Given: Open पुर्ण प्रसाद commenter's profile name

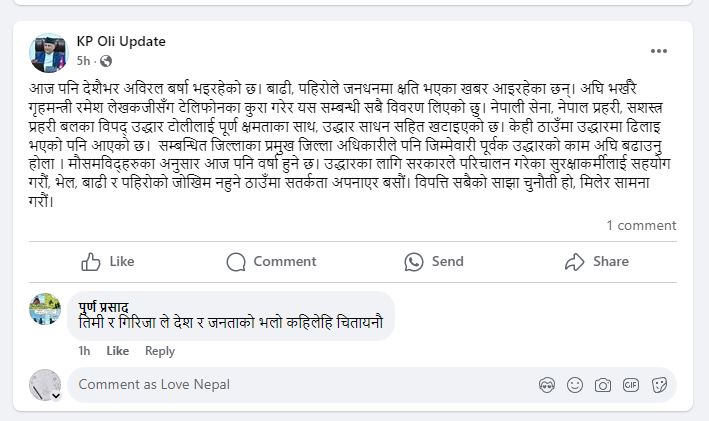Looking at the screenshot, I should (x=104, y=306).
